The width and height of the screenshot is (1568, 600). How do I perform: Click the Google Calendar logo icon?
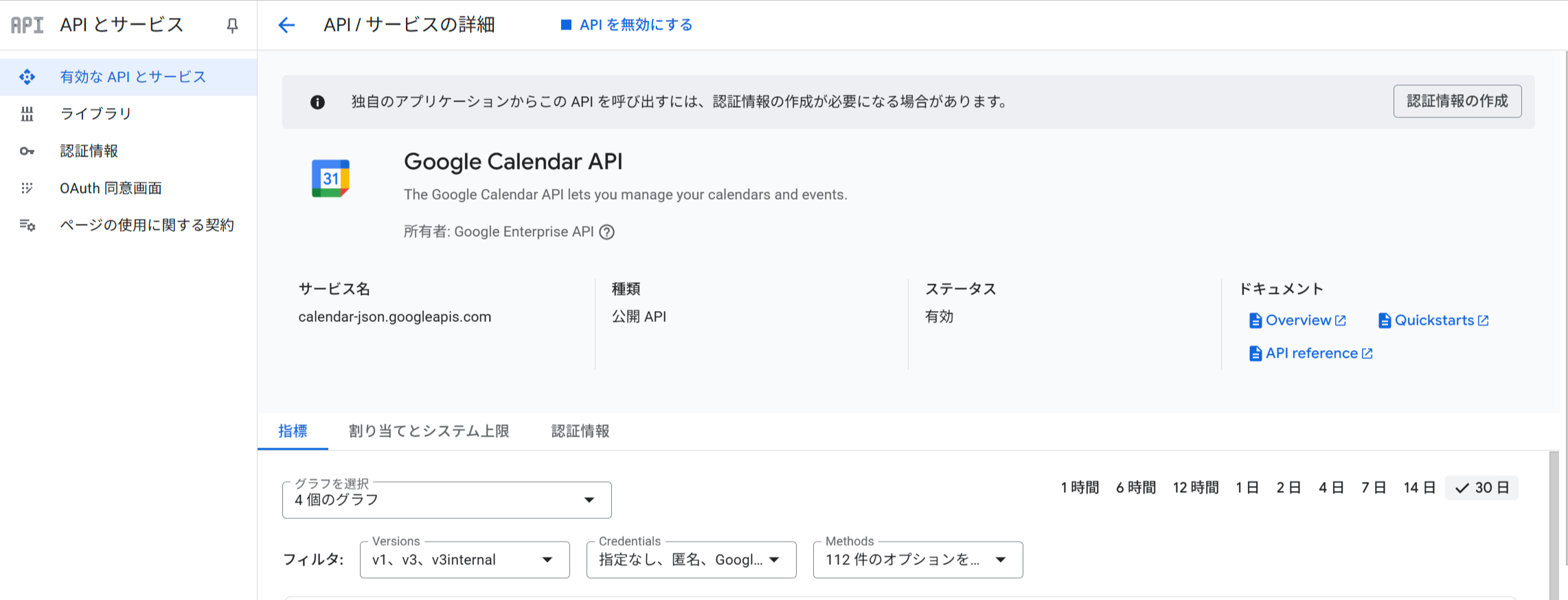330,178
